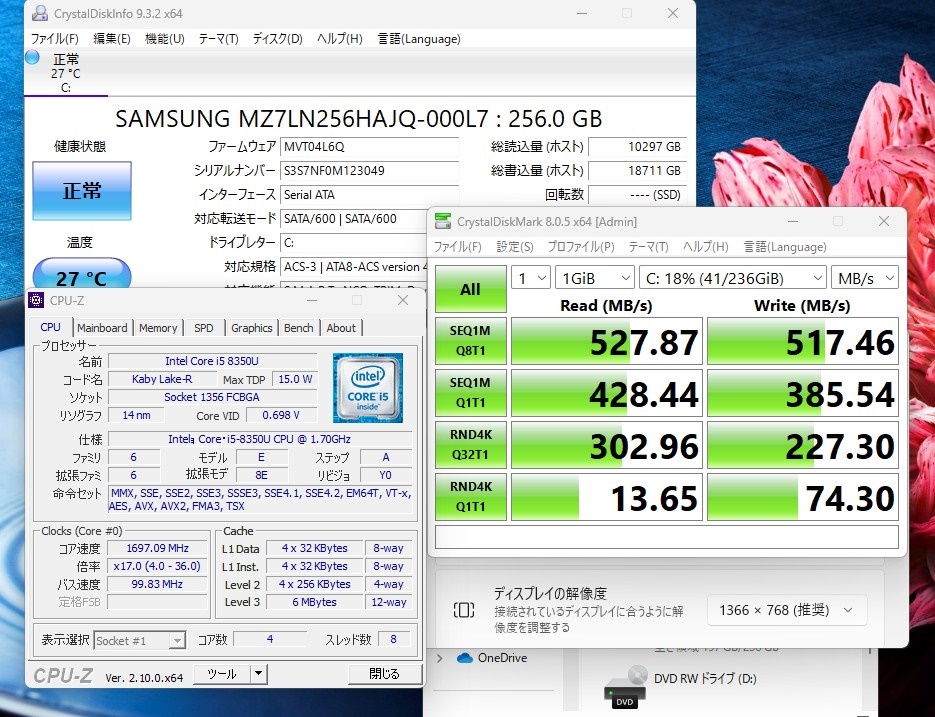Click the 正常 health status button

[x=82, y=191]
